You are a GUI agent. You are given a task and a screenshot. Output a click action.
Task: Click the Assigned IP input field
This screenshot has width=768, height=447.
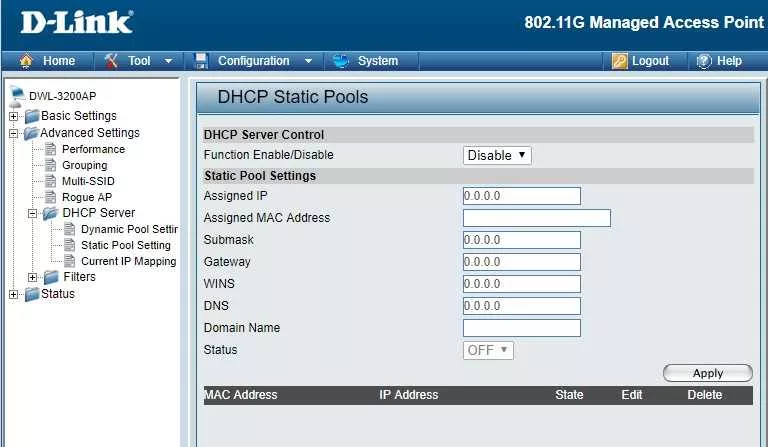point(522,196)
